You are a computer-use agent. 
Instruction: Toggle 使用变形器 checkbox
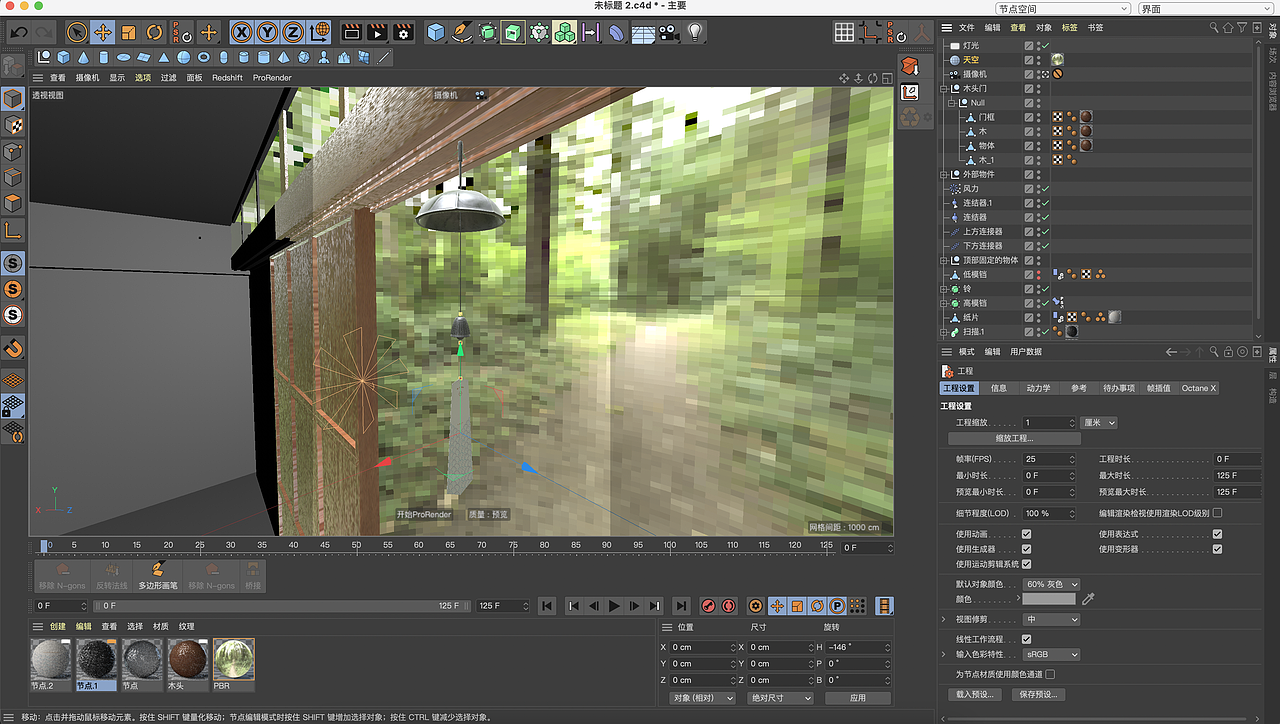(1217, 549)
